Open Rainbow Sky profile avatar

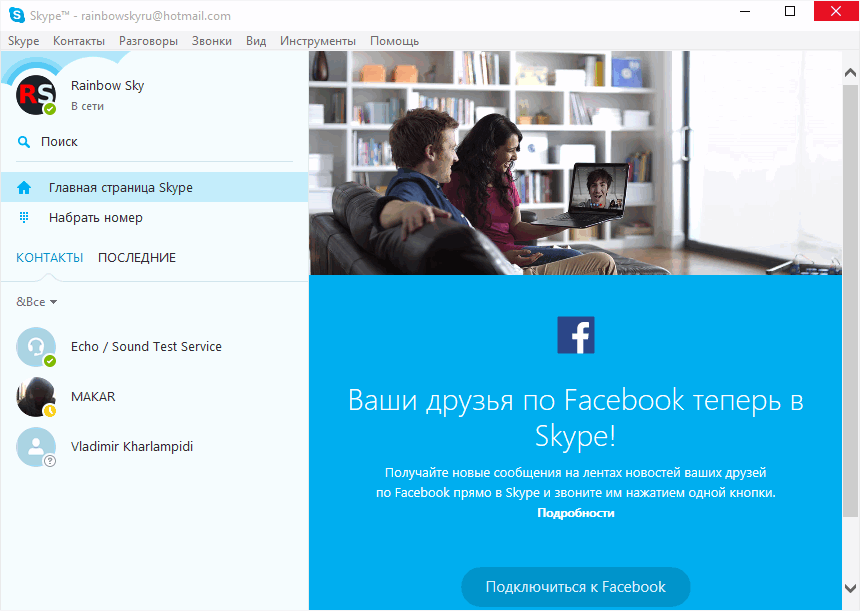[x=36, y=95]
